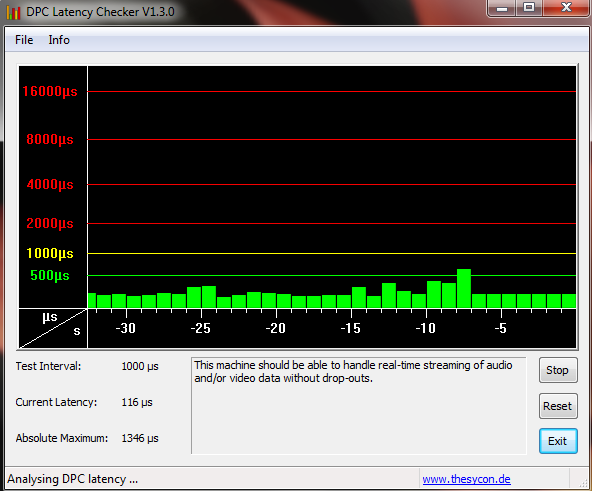
Task: Close the window with the X button
Action: [x=566, y=8]
